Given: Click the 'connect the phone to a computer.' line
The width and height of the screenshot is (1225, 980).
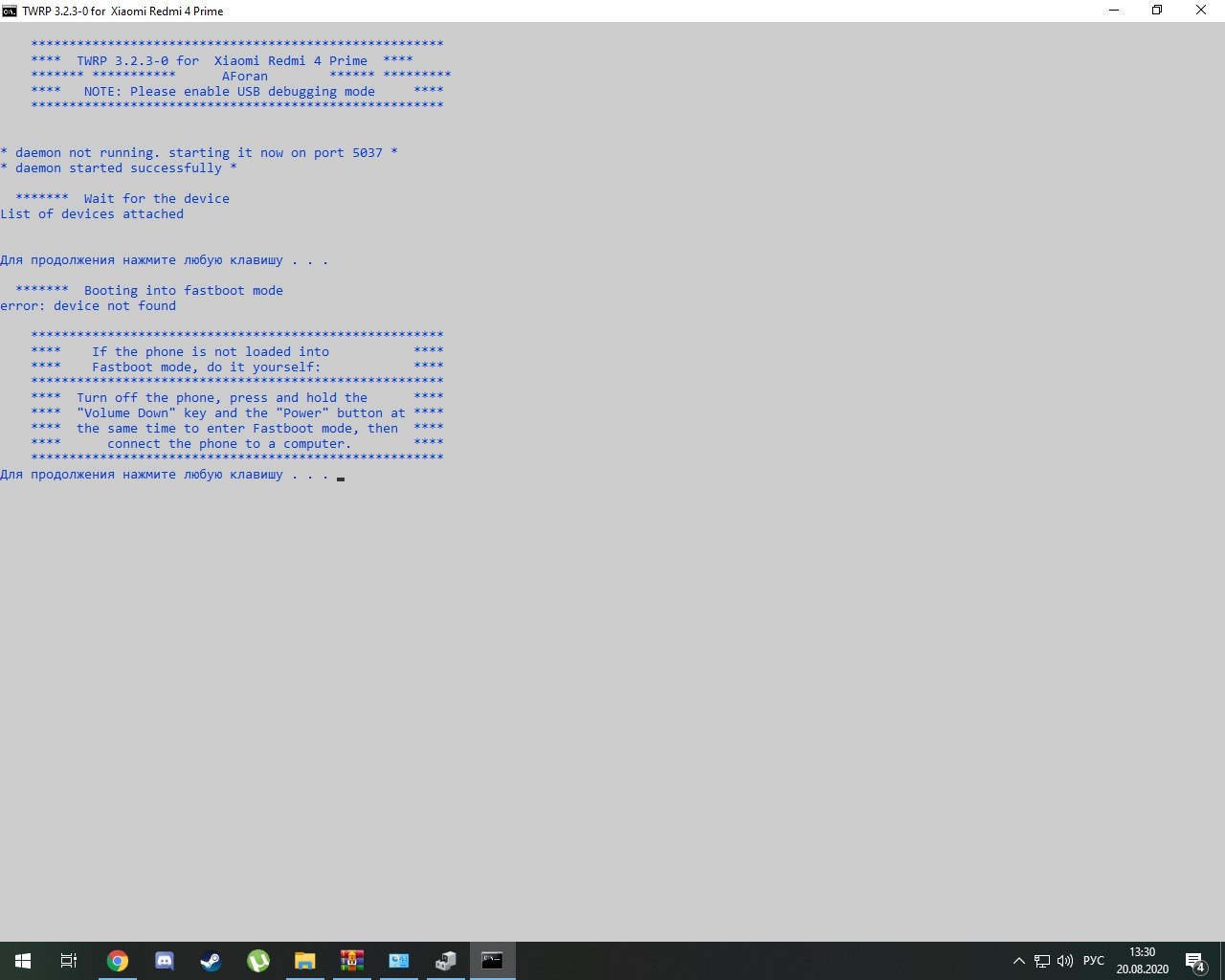Looking at the screenshot, I should pyautogui.click(x=230, y=444).
